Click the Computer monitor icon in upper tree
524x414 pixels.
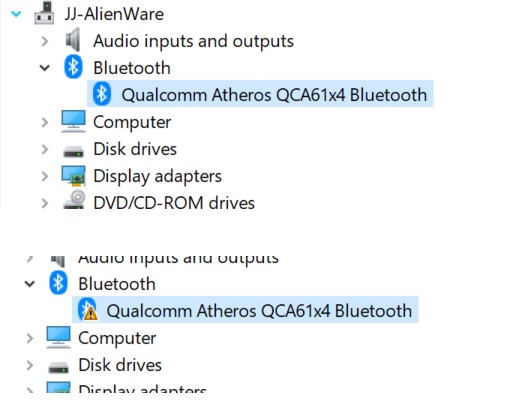(x=73, y=121)
